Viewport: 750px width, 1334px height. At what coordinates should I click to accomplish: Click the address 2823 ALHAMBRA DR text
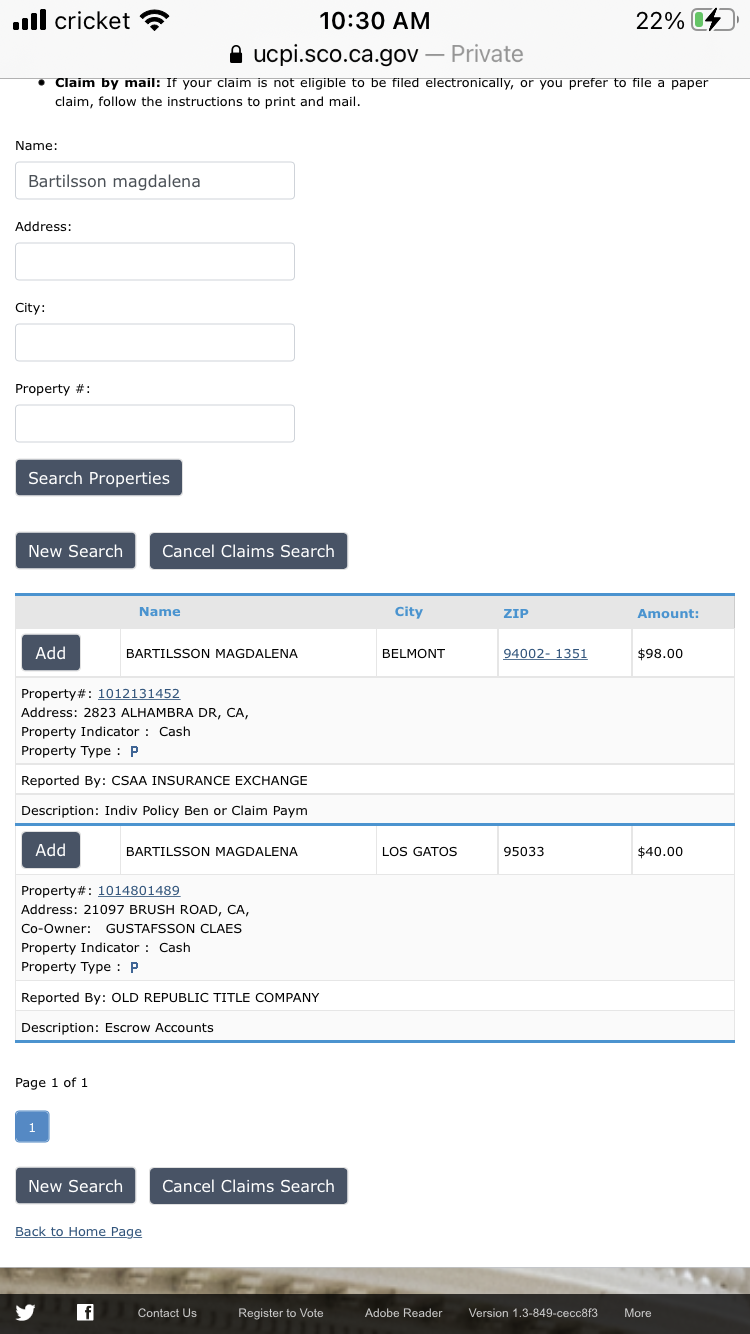click(x=135, y=712)
